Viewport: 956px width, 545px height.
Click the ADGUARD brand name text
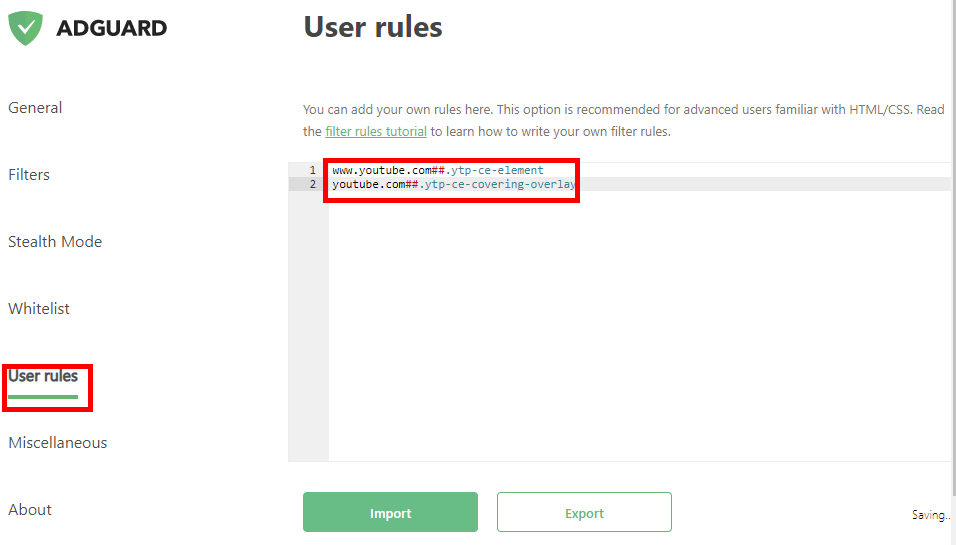click(112, 28)
